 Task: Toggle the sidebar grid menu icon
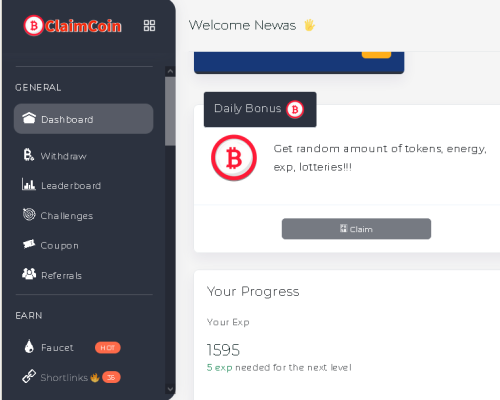tap(149, 25)
